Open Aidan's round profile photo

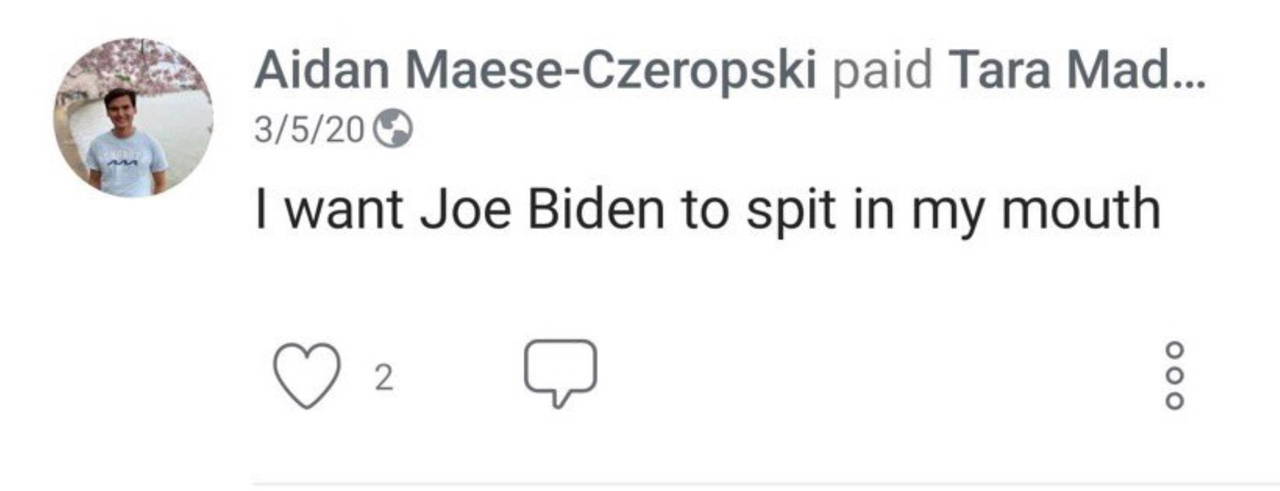pyautogui.click(x=133, y=117)
